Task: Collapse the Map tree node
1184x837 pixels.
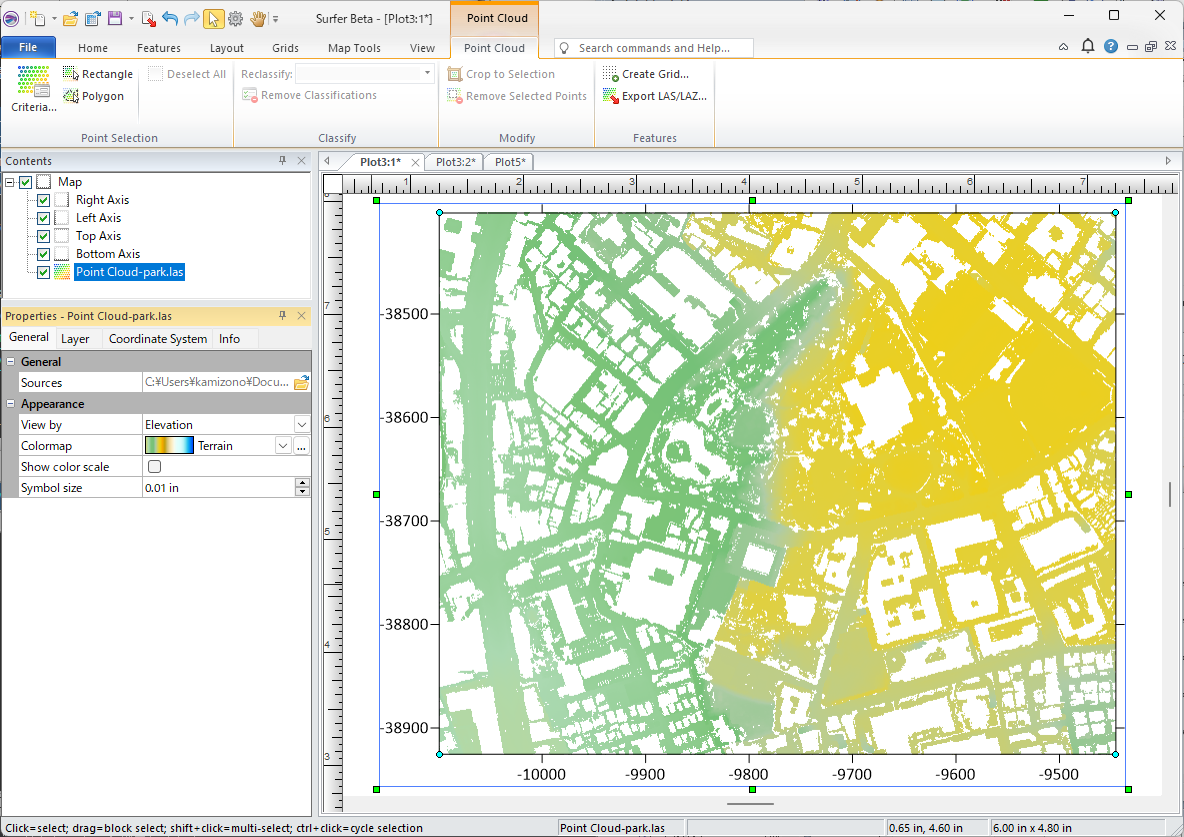Action: (10, 182)
